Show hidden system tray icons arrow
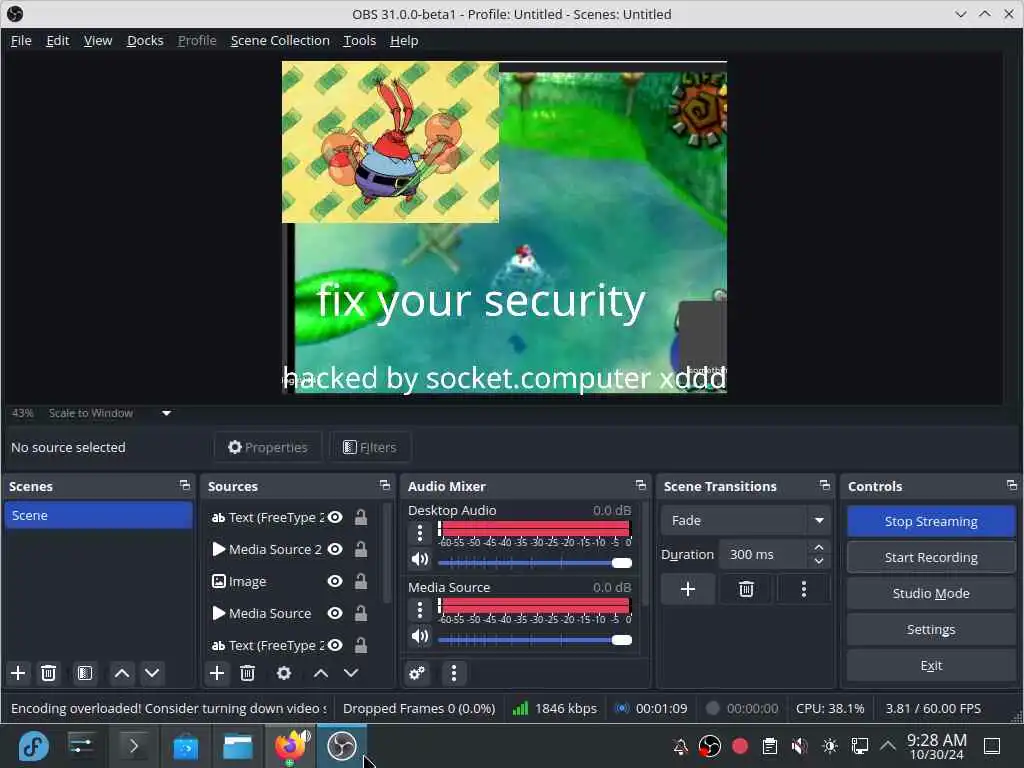This screenshot has height=768, width=1024. 888,745
